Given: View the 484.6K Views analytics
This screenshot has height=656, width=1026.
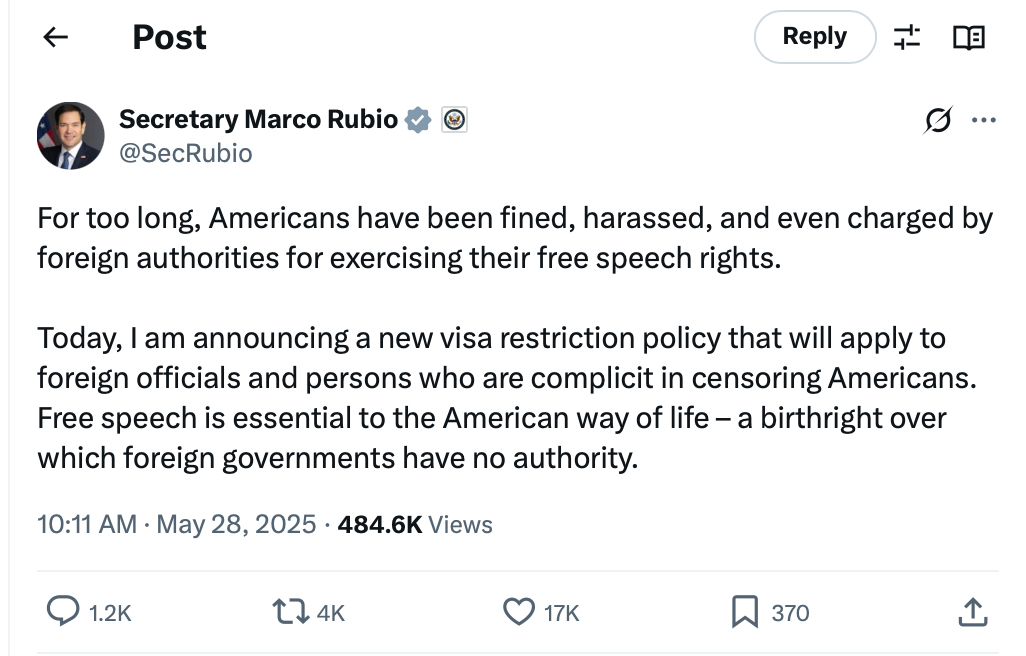Looking at the screenshot, I should pyautogui.click(x=415, y=524).
